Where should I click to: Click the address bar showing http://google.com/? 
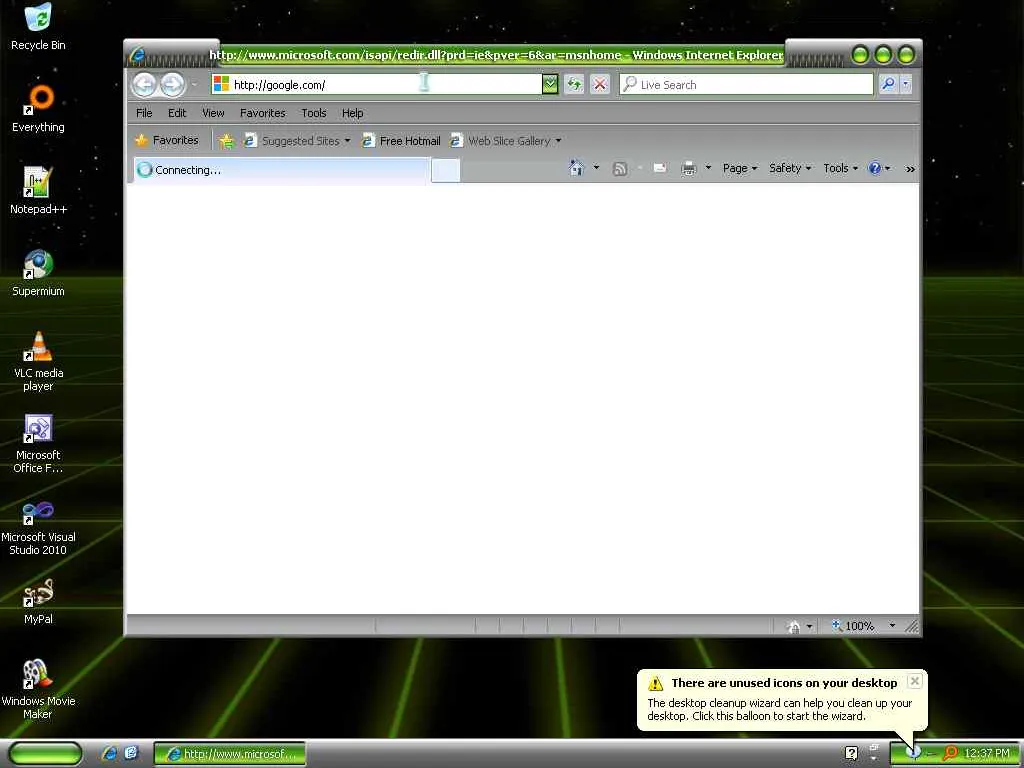376,84
